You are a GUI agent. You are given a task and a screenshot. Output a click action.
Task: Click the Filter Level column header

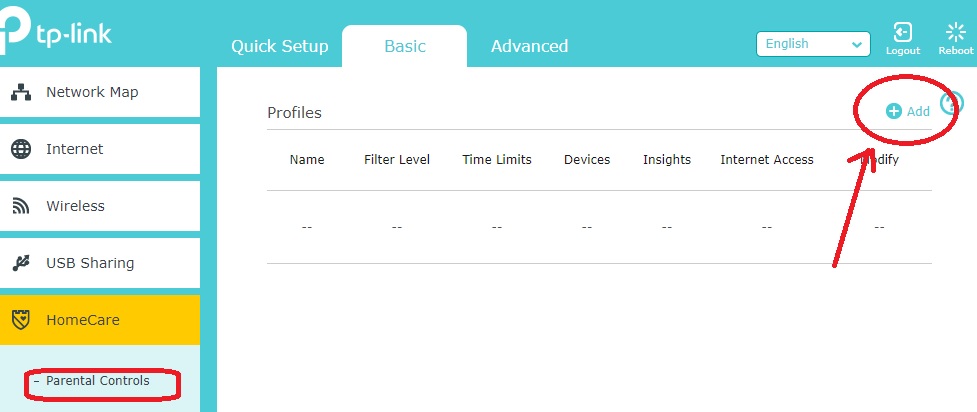[397, 160]
